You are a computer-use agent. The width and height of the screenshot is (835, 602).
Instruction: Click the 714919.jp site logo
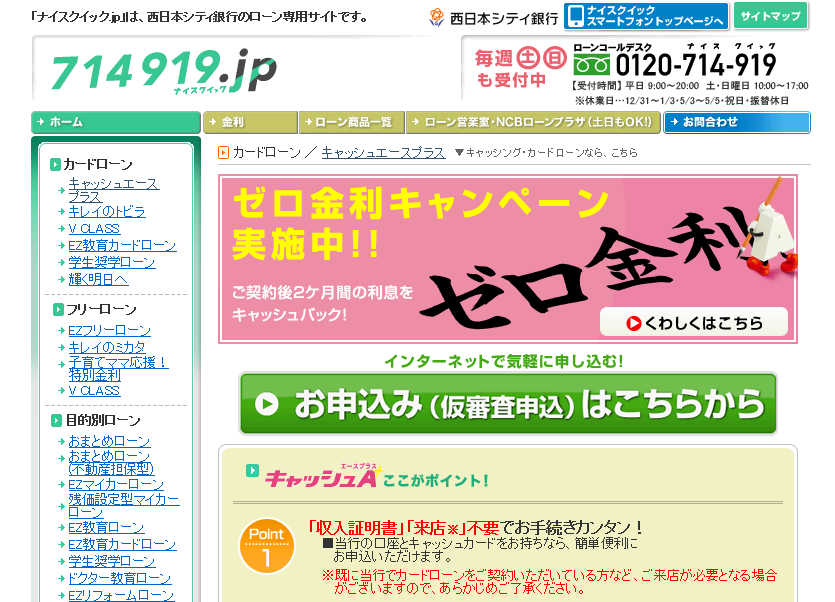tap(164, 71)
